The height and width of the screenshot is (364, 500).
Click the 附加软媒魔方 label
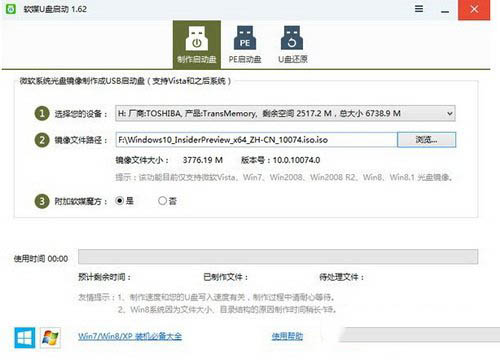[x=81, y=201]
